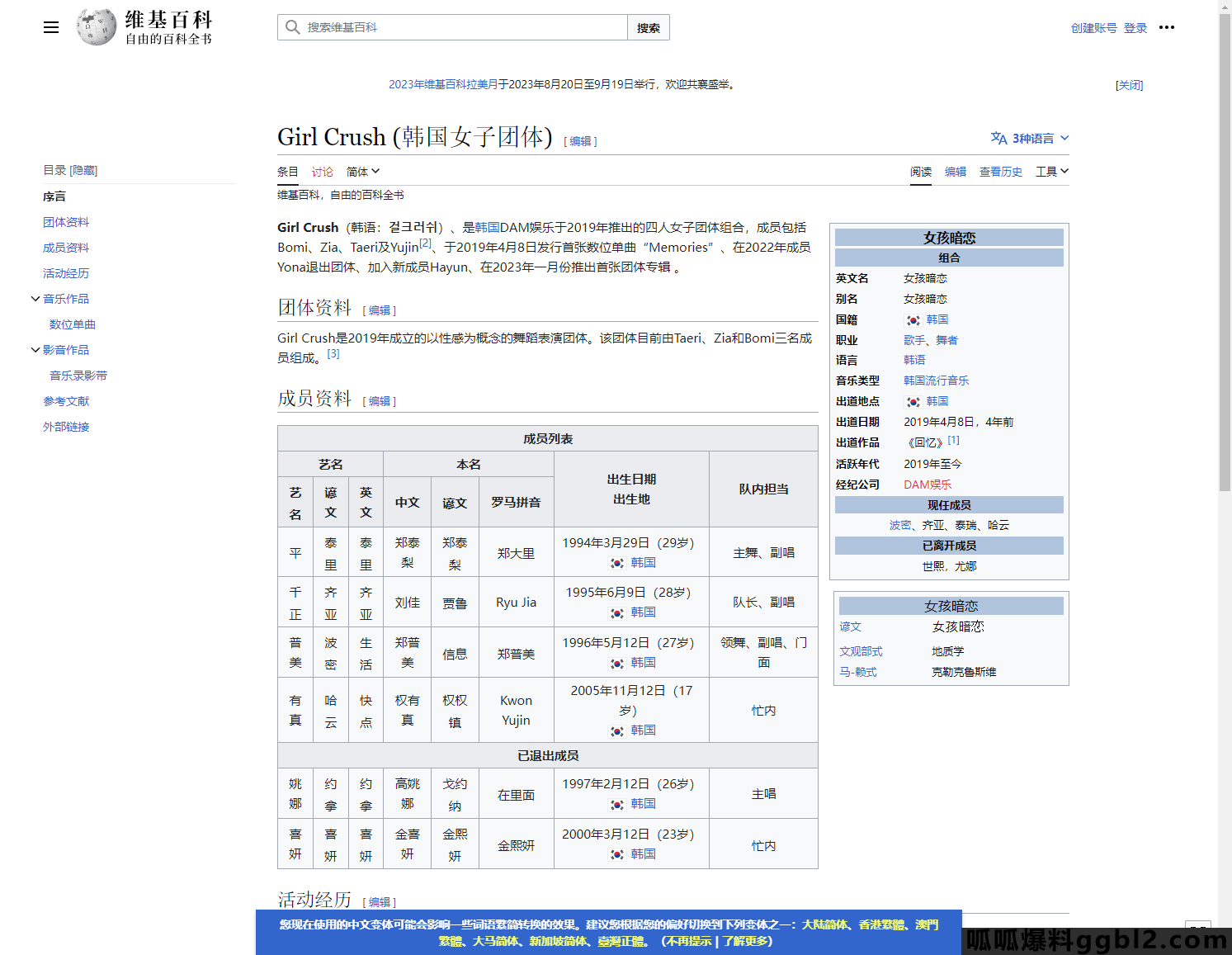Image resolution: width=1232 pixels, height=955 pixels.
Task: Click the search magnifier icon
Action: 292,27
